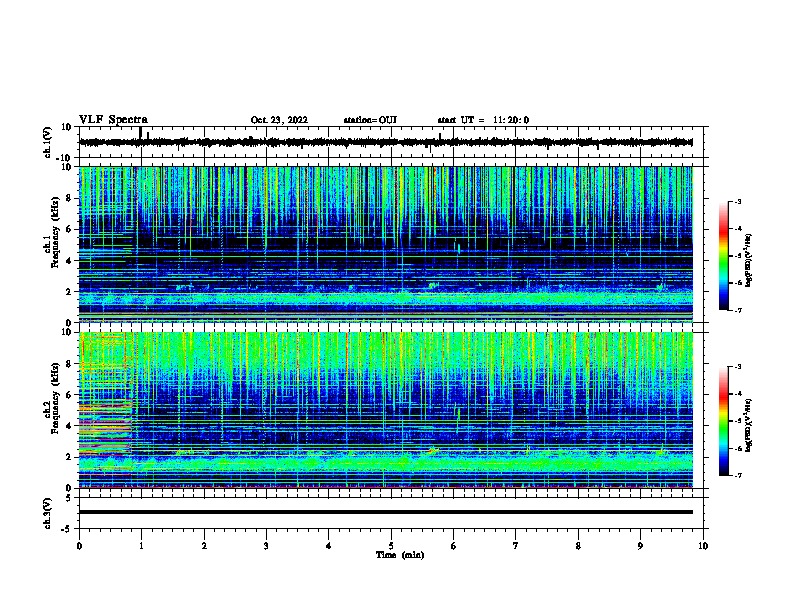792x612 pixels.
Task: Click the ch.1 voltage waveform trace
Action: point(386,142)
